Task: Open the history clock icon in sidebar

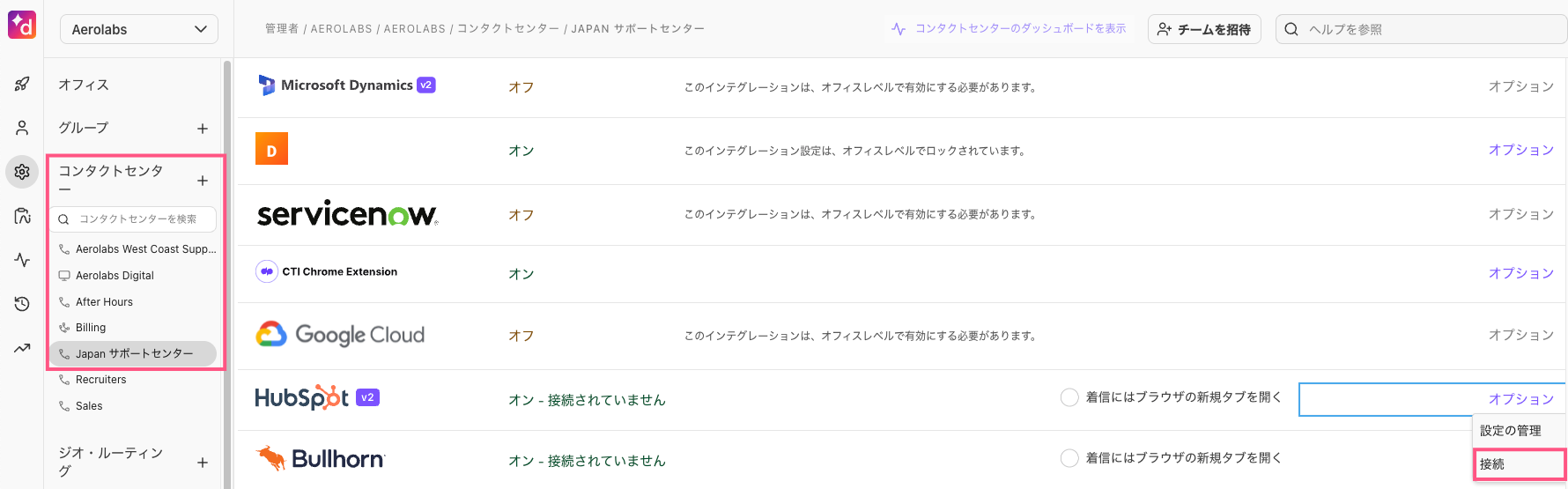Action: [22, 304]
